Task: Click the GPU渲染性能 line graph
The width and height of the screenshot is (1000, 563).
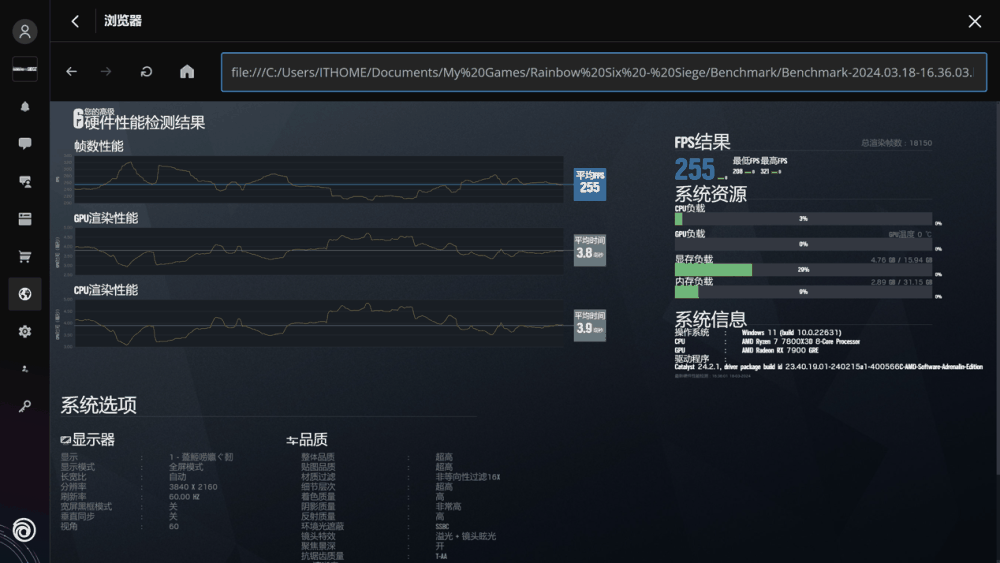Action: (318, 251)
